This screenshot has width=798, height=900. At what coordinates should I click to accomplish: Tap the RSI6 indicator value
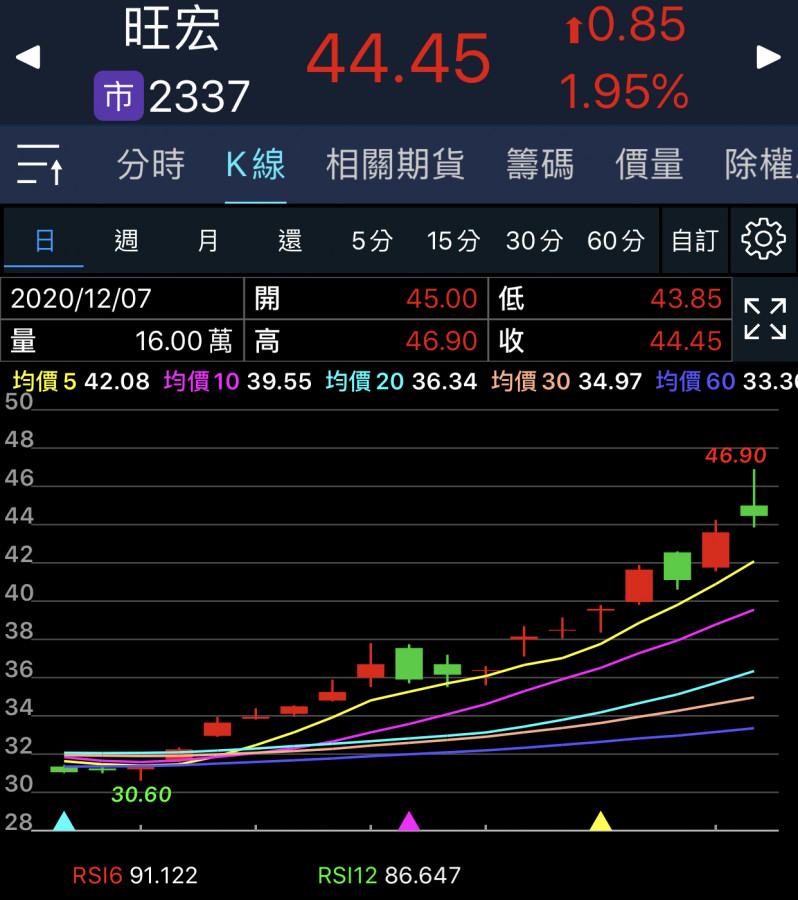(134, 876)
